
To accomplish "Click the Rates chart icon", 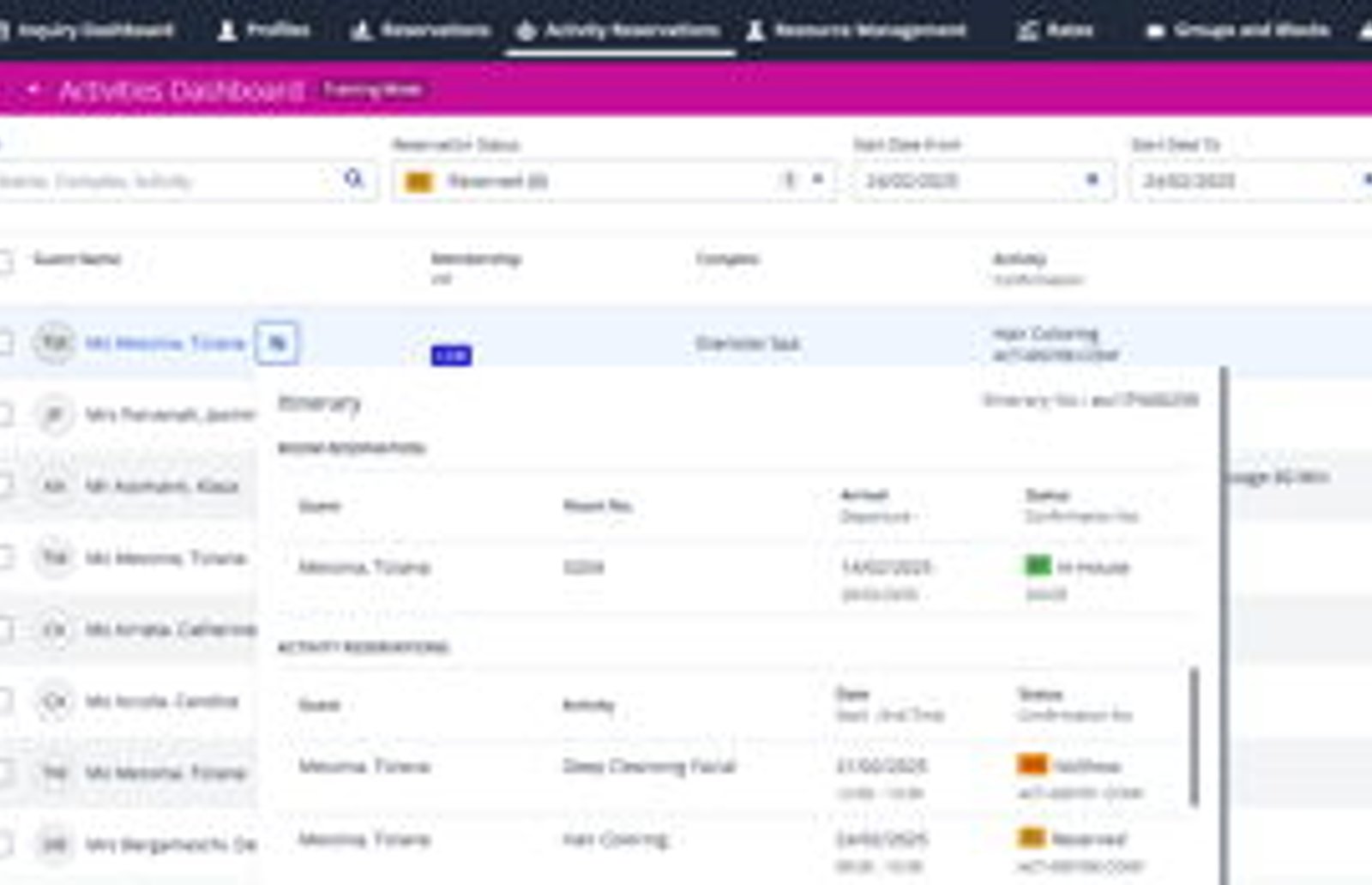I will (1027, 31).
